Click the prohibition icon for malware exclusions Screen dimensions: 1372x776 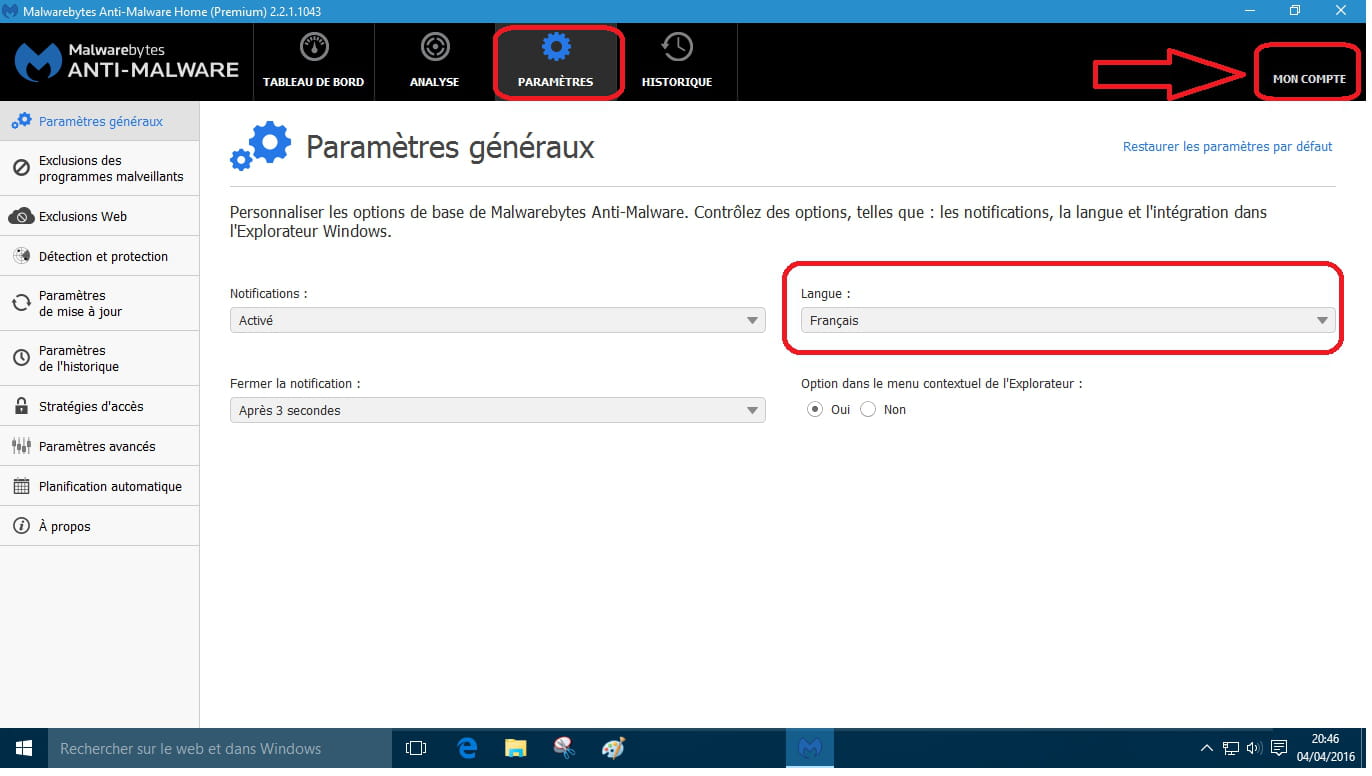(21, 169)
